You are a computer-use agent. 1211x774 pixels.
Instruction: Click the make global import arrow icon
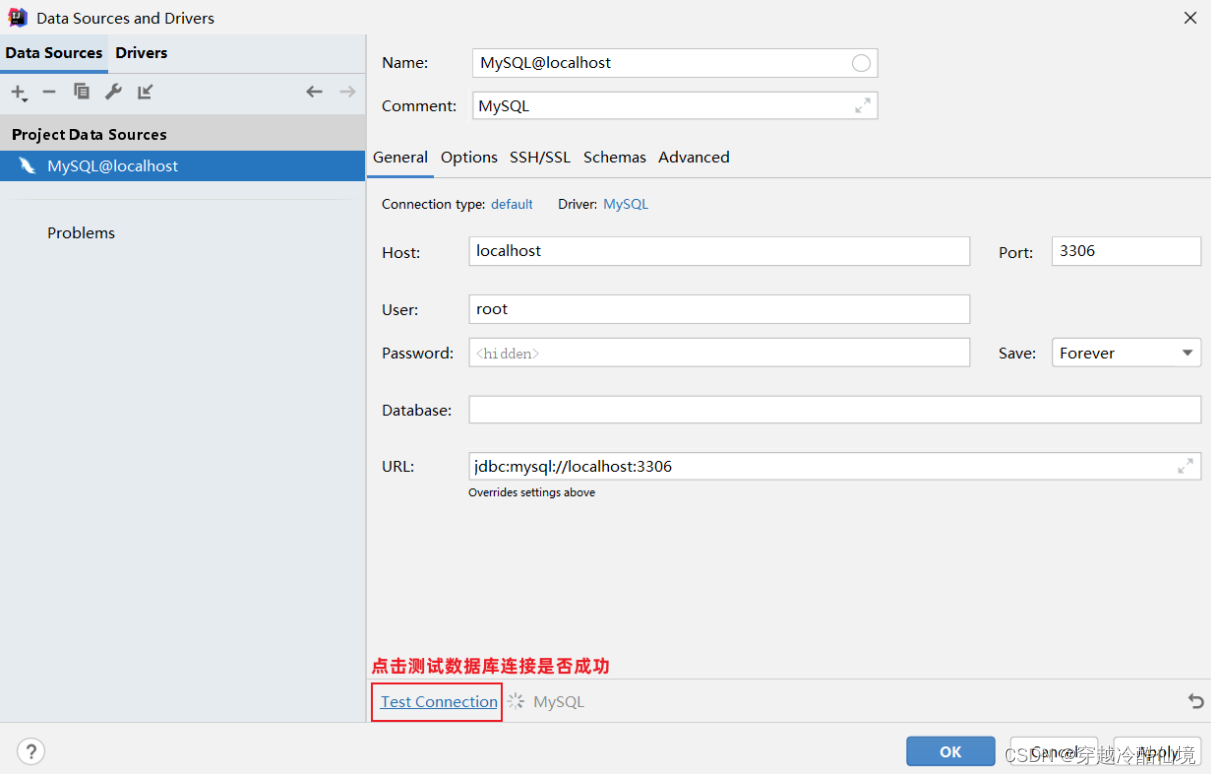click(145, 92)
